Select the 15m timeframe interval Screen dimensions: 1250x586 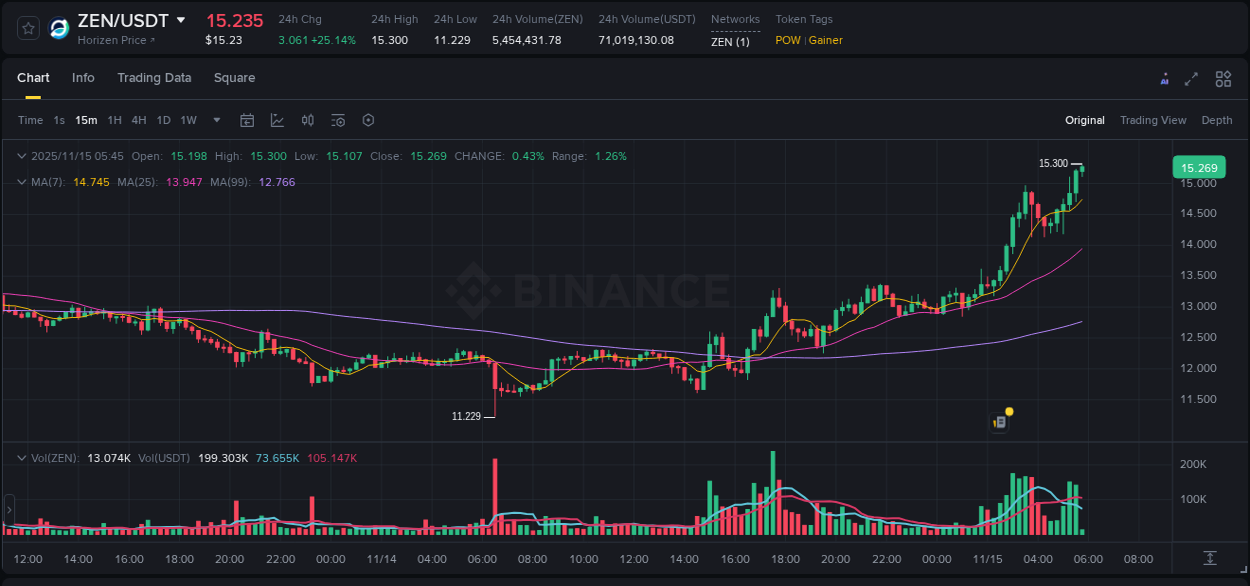point(86,120)
